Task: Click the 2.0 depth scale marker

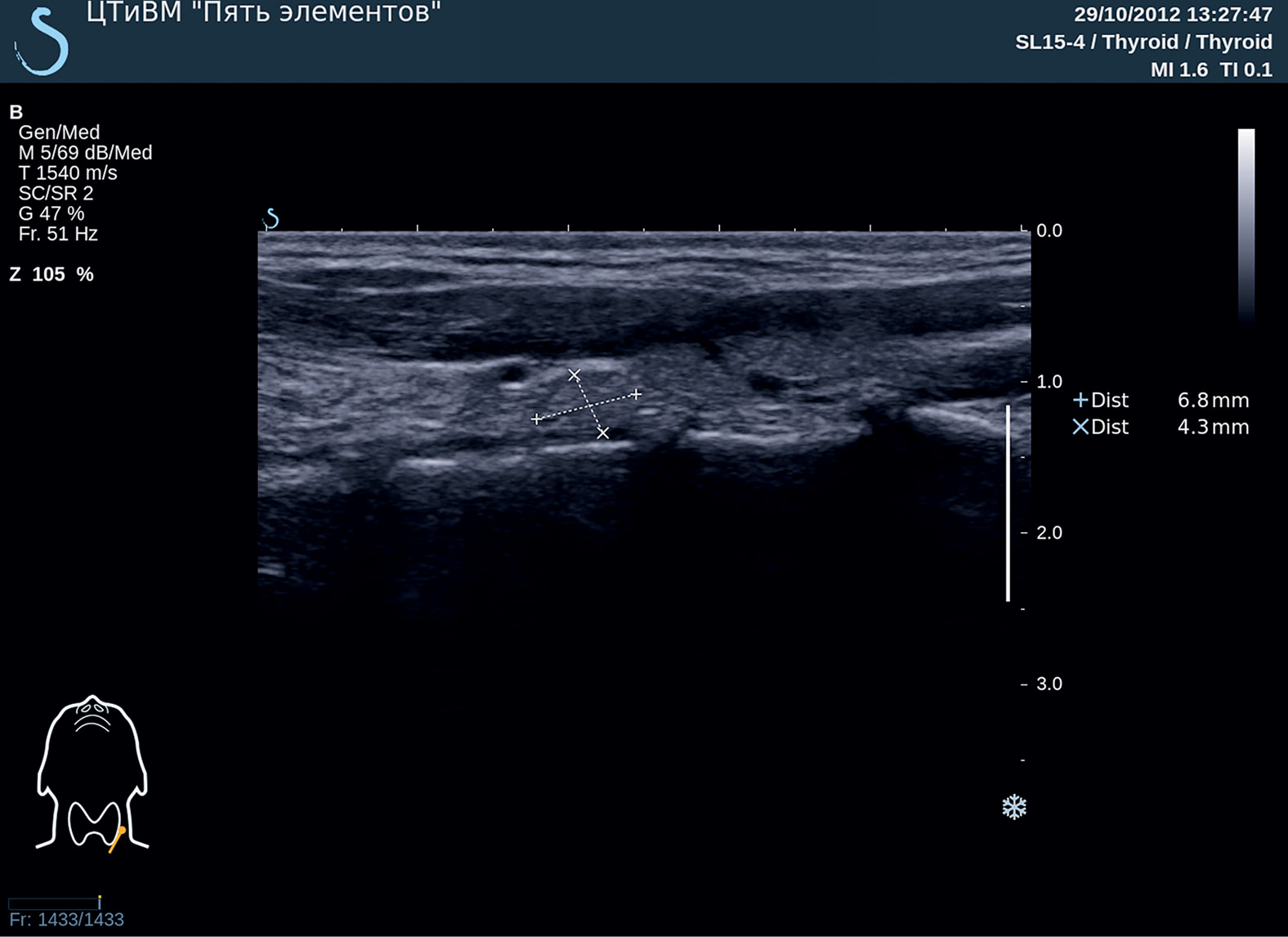Action: pyautogui.click(x=1049, y=533)
